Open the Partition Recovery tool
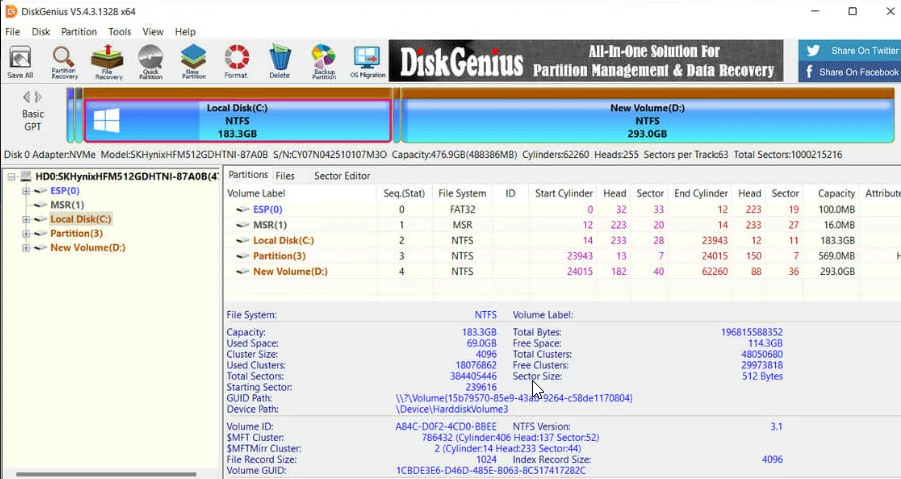This screenshot has height=479, width=901. 64,62
